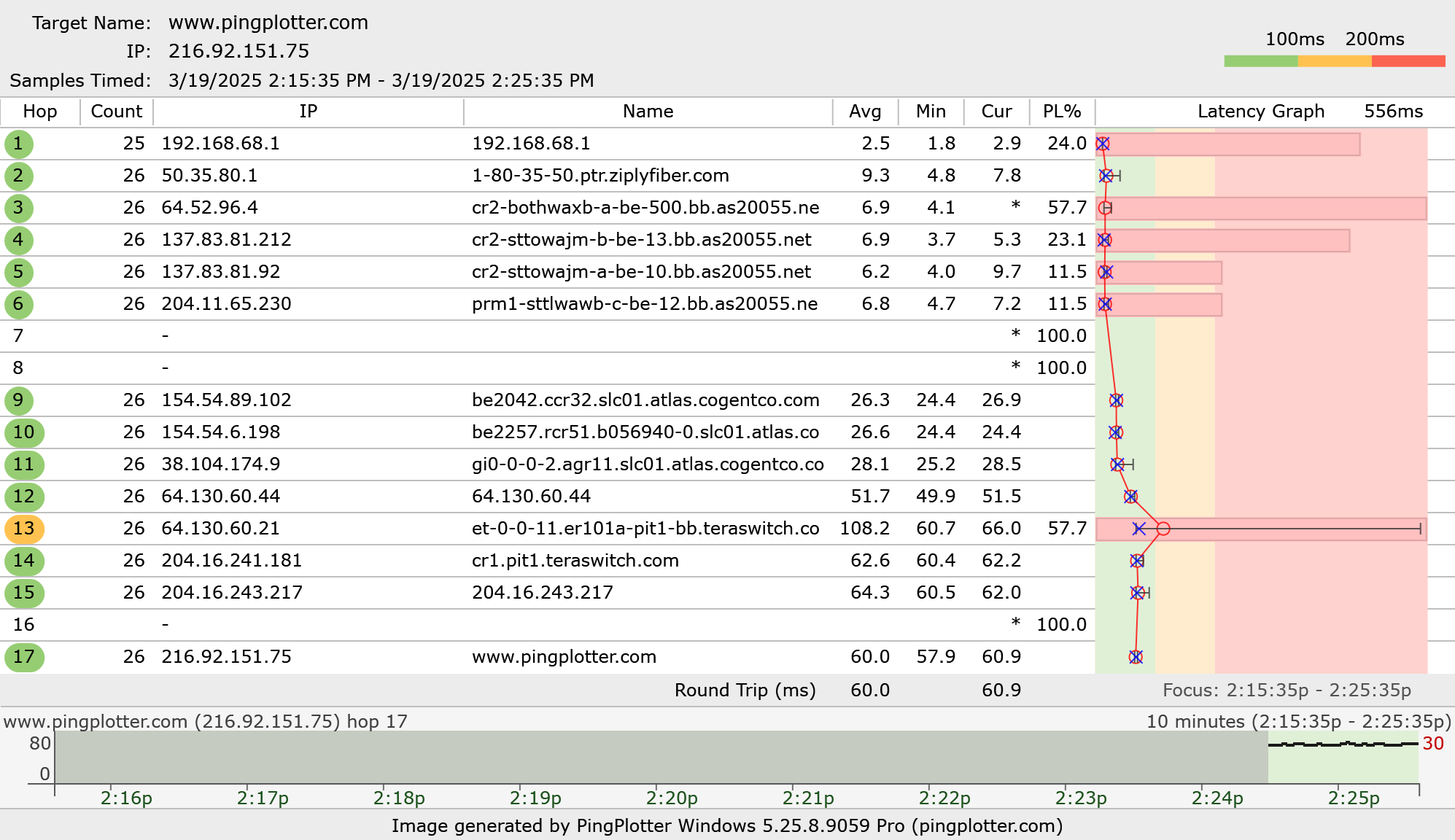The width and height of the screenshot is (1455, 840).
Task: Click the red 200ms legend color bar
Action: (1408, 61)
